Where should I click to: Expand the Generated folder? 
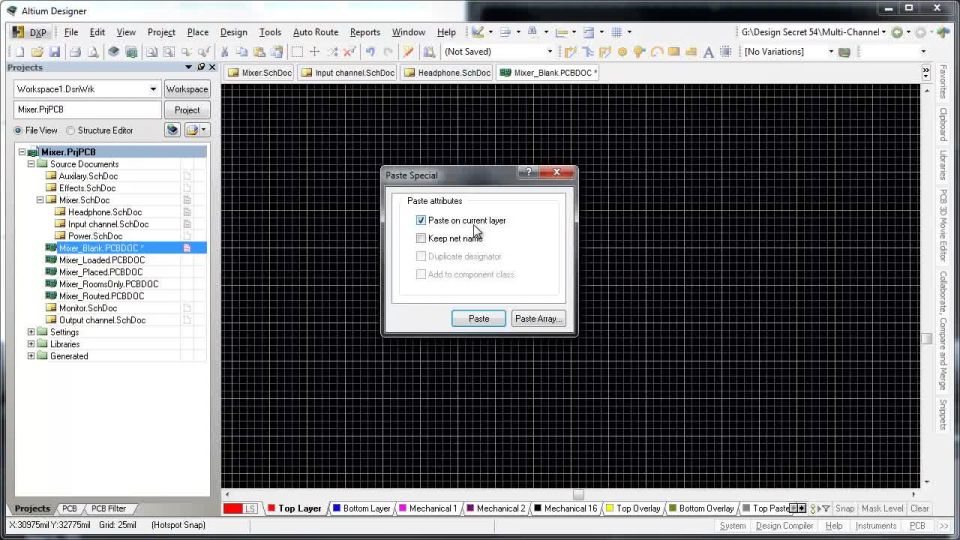tap(31, 356)
